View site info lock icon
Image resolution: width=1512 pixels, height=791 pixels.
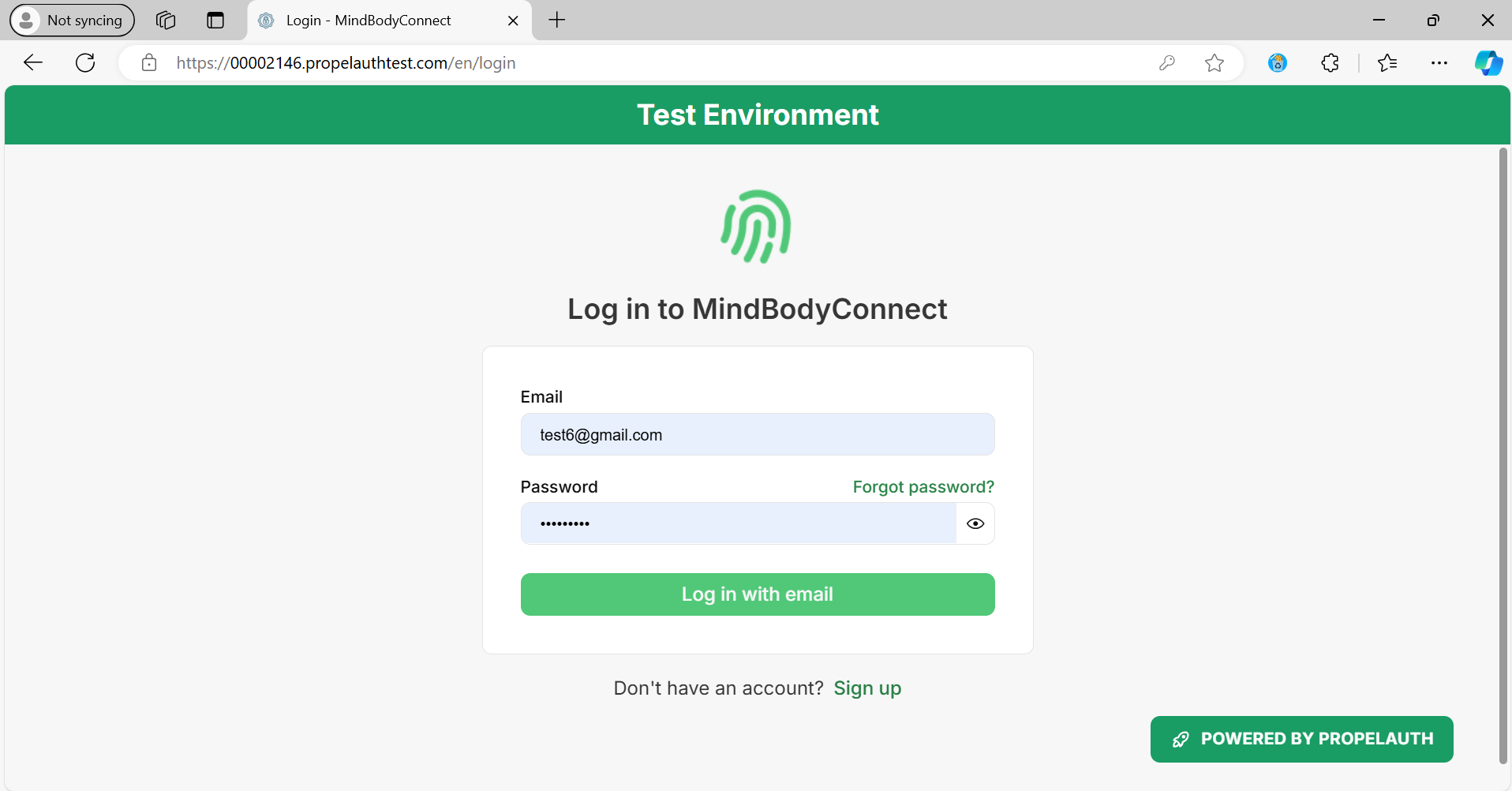point(149,63)
